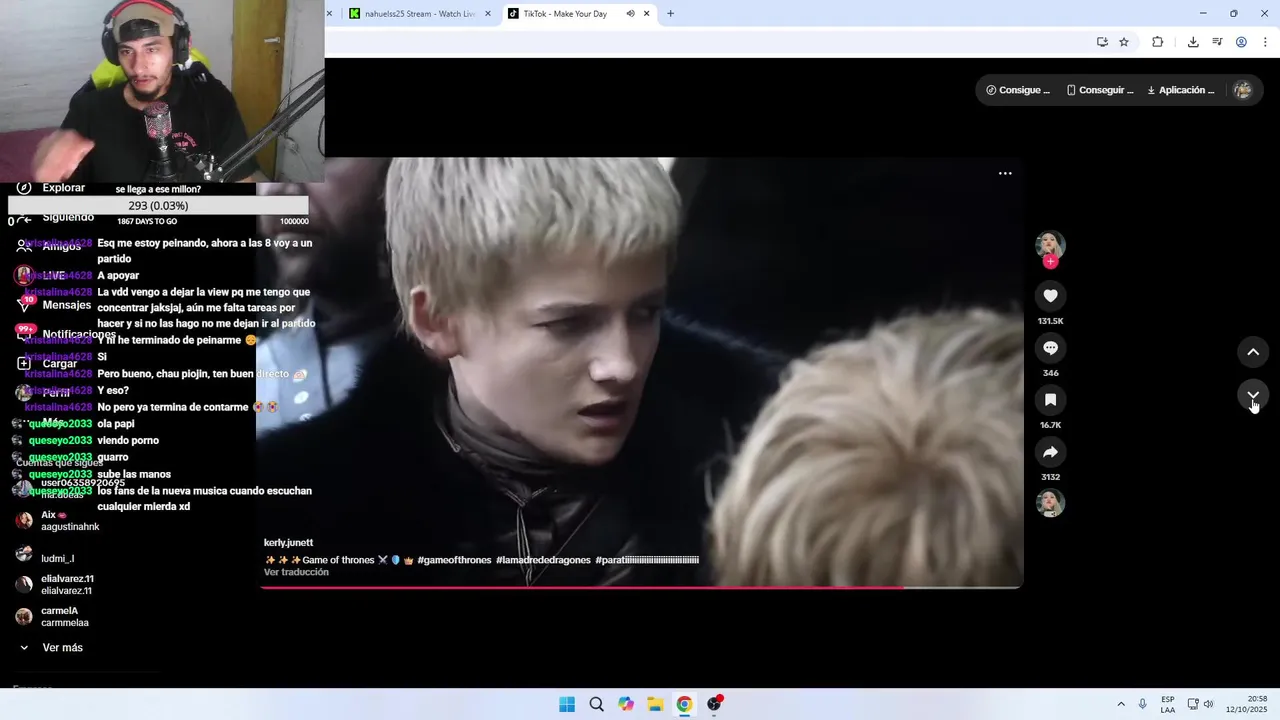Open the Mensajes sidebar item

pyautogui.click(x=54, y=305)
